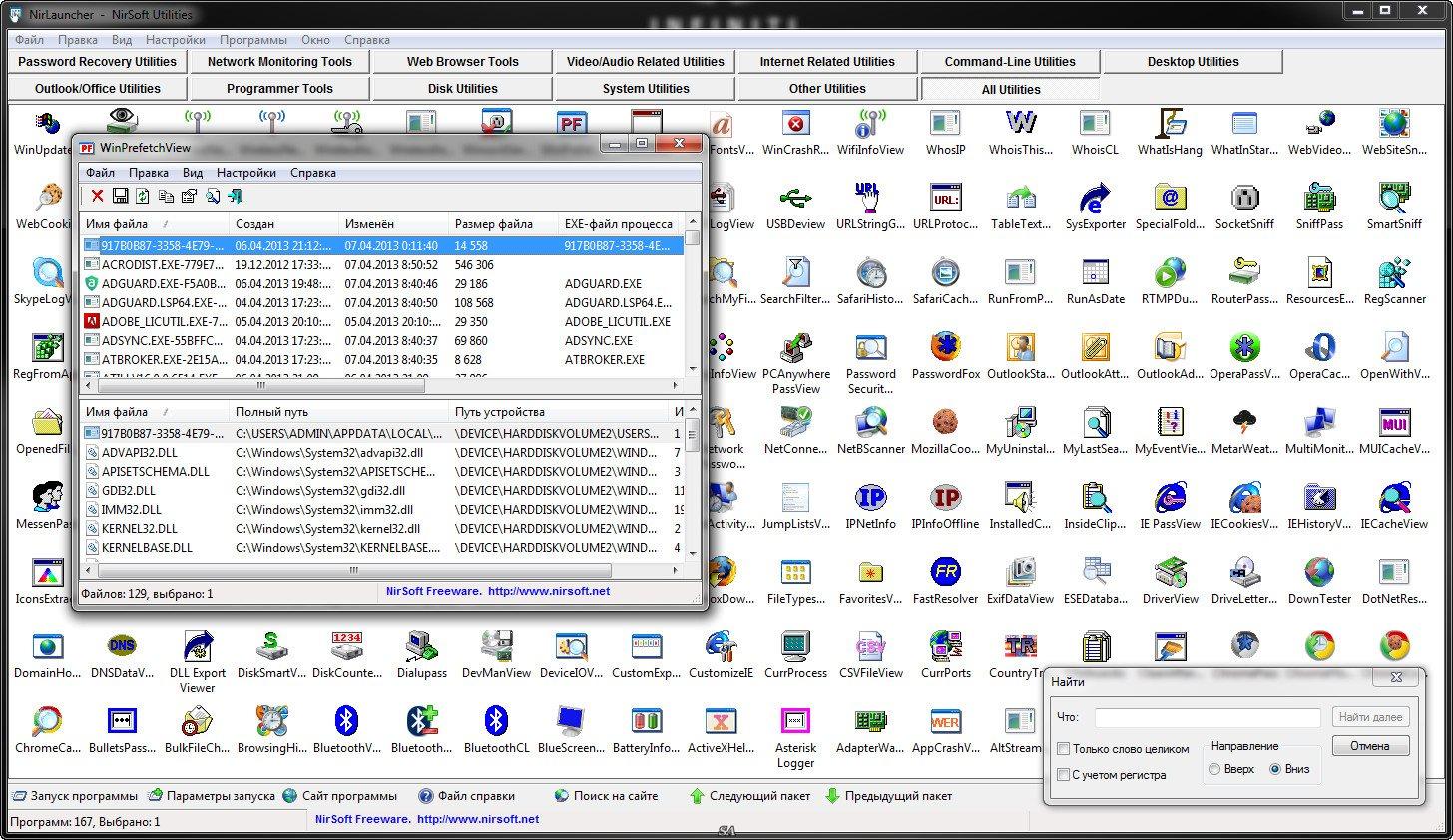Click upper pane horizontal scrollbar in WinPrefetchView
The height and width of the screenshot is (840, 1453).
click(261, 385)
